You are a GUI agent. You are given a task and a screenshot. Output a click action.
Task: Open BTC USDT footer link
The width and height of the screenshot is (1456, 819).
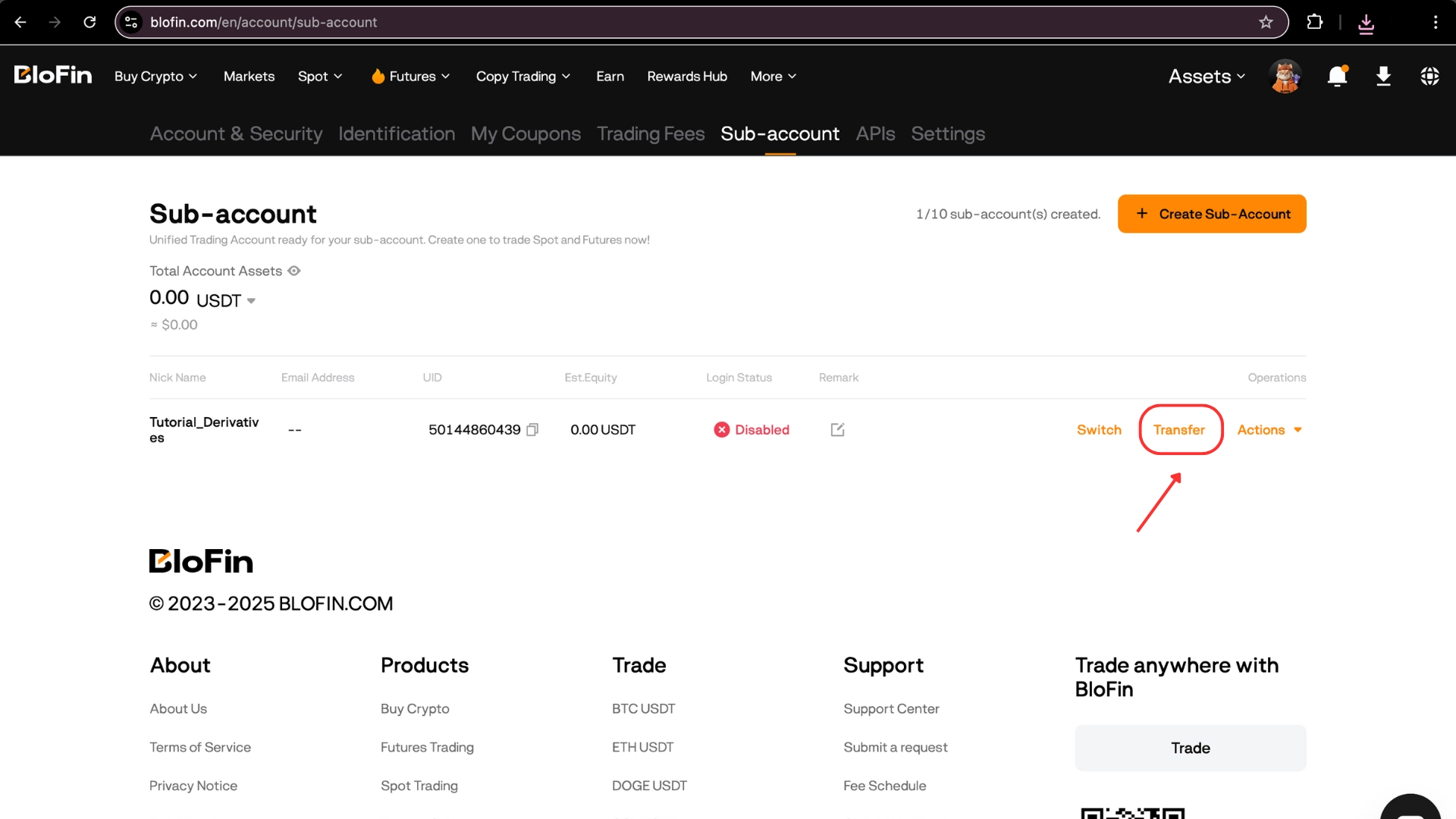(x=643, y=709)
